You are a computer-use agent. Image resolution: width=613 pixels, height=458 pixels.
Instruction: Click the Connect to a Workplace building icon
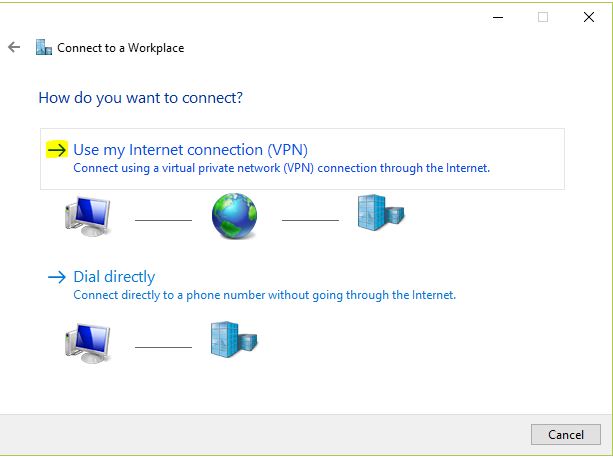(x=44, y=47)
